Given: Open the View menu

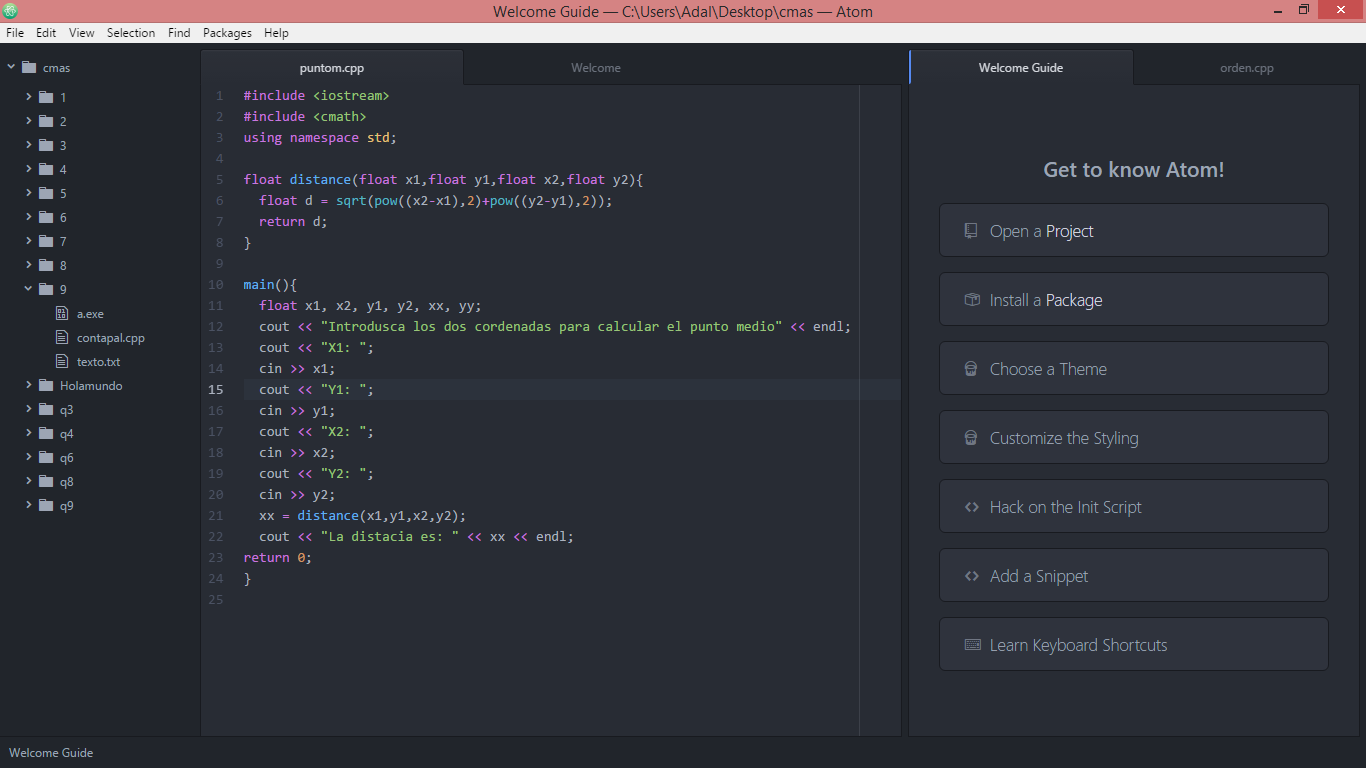Looking at the screenshot, I should tap(82, 33).
